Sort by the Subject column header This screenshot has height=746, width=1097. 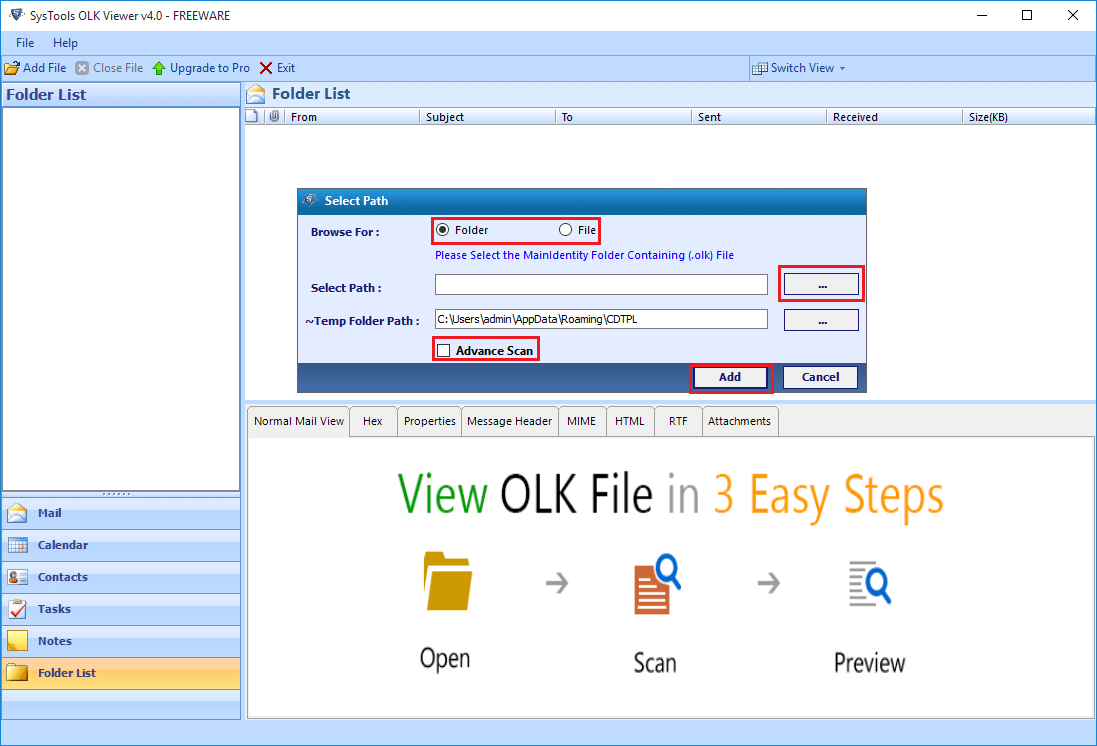click(487, 117)
